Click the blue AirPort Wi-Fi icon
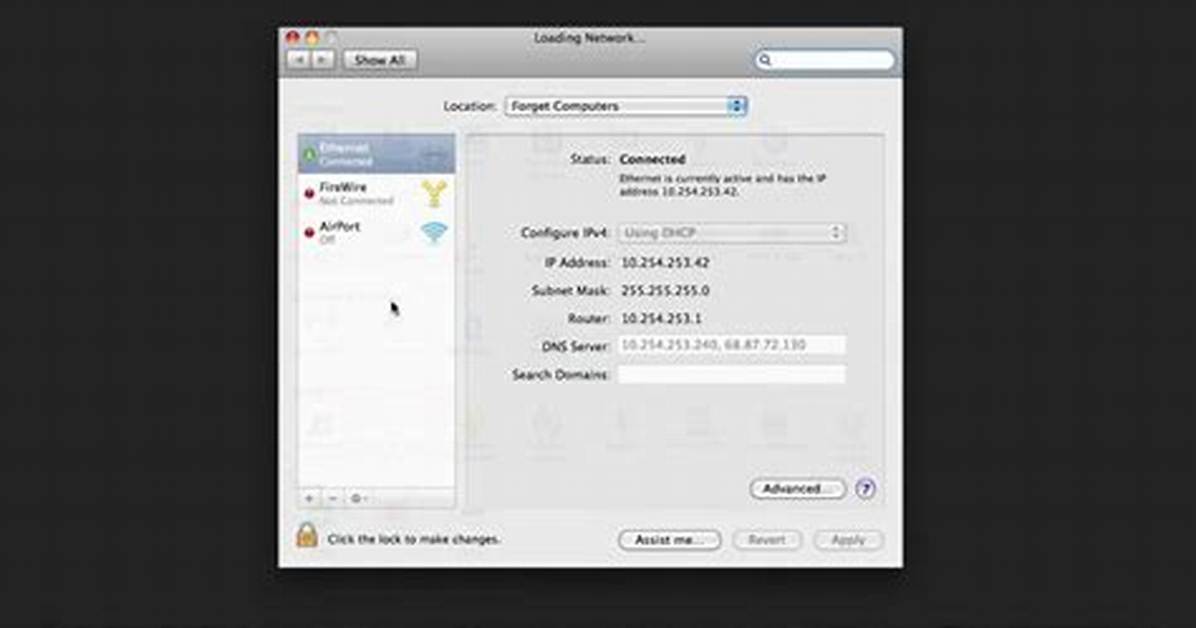 click(x=434, y=233)
